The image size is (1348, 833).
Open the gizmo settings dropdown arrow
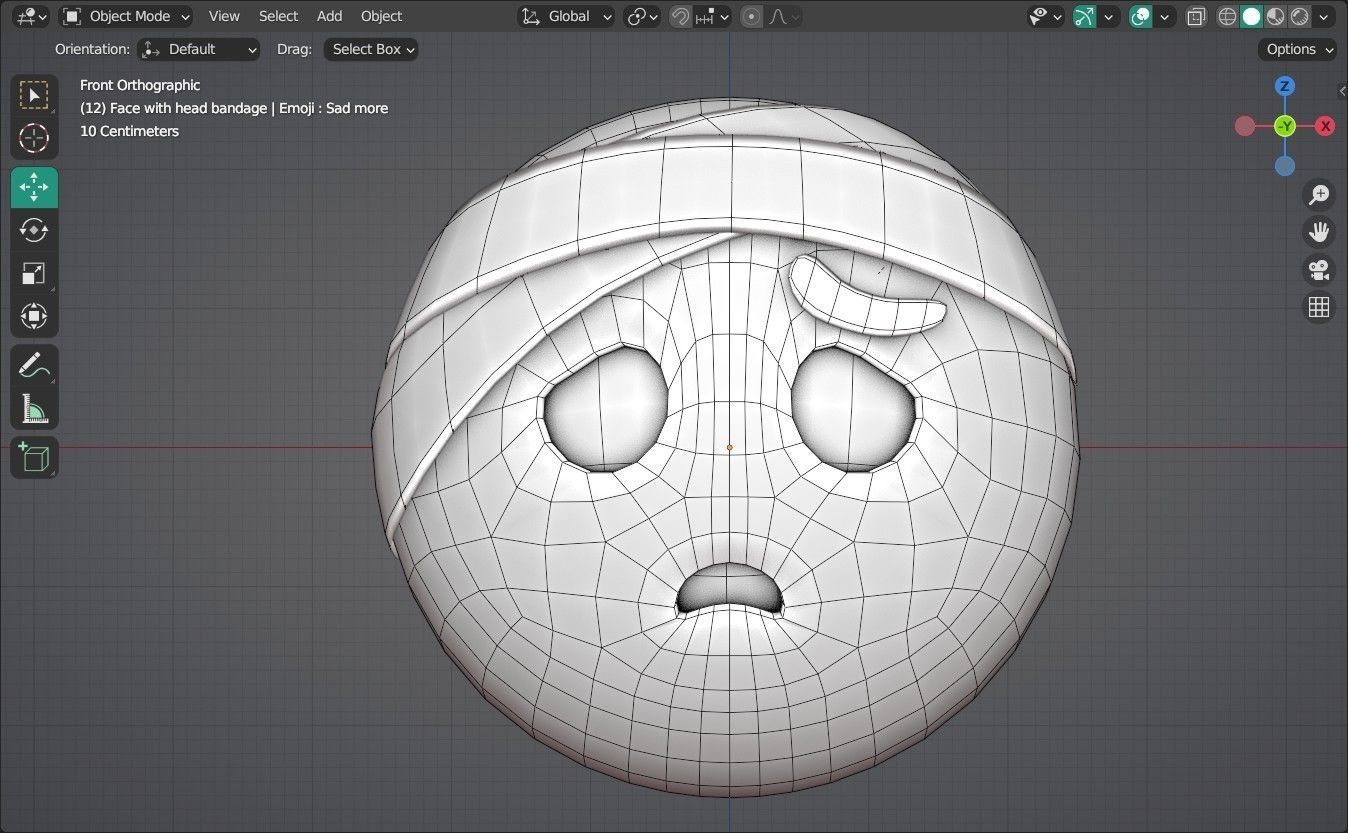[x=1108, y=16]
